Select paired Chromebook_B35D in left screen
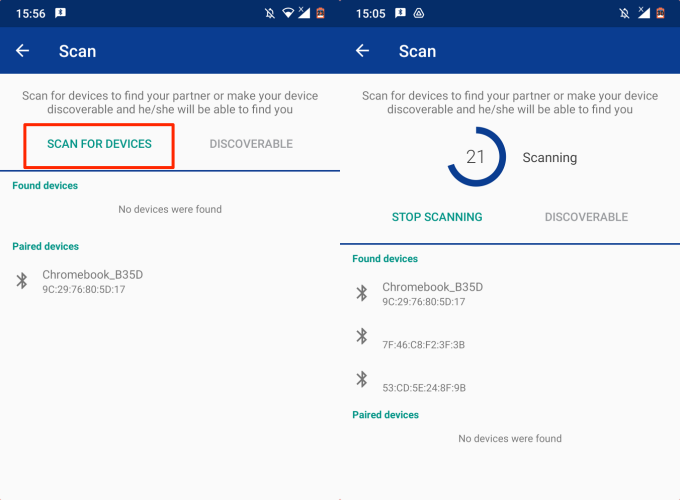The image size is (680, 500). click(170, 281)
